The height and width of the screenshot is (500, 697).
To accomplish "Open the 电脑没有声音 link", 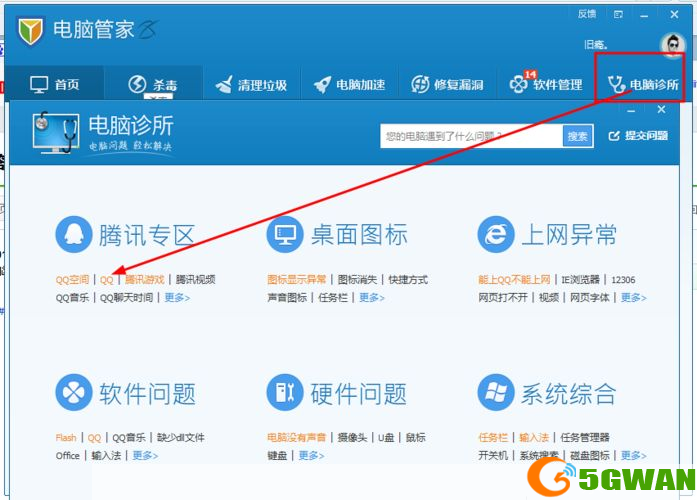I will tap(296, 438).
